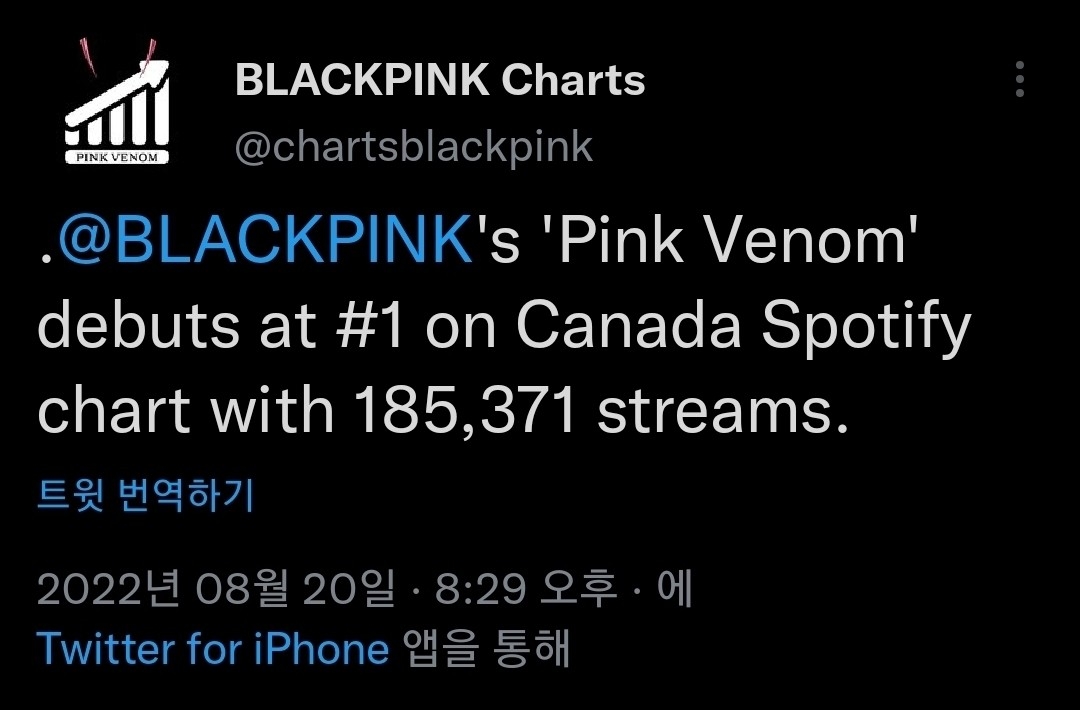Viewport: 1080px width, 710px height.
Task: Click the BLACKPINK Charts display name
Action: pos(440,80)
